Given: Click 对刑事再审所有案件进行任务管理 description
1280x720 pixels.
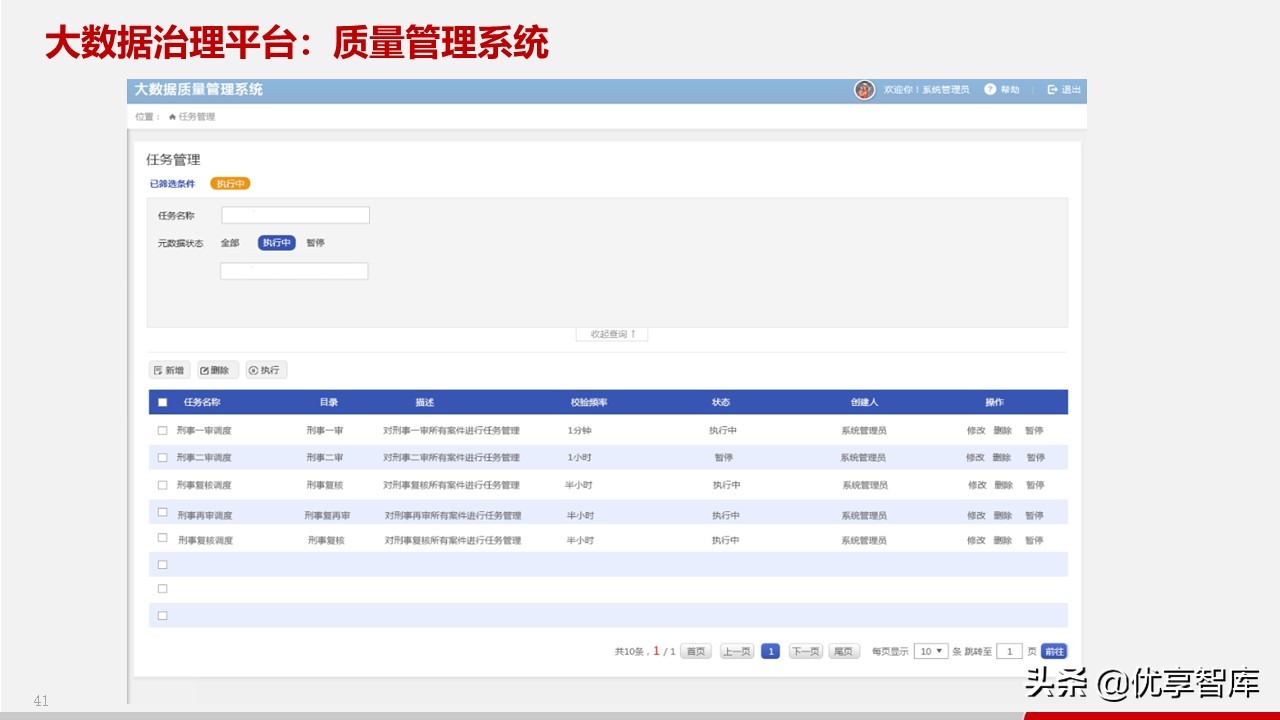Looking at the screenshot, I should tap(453, 516).
